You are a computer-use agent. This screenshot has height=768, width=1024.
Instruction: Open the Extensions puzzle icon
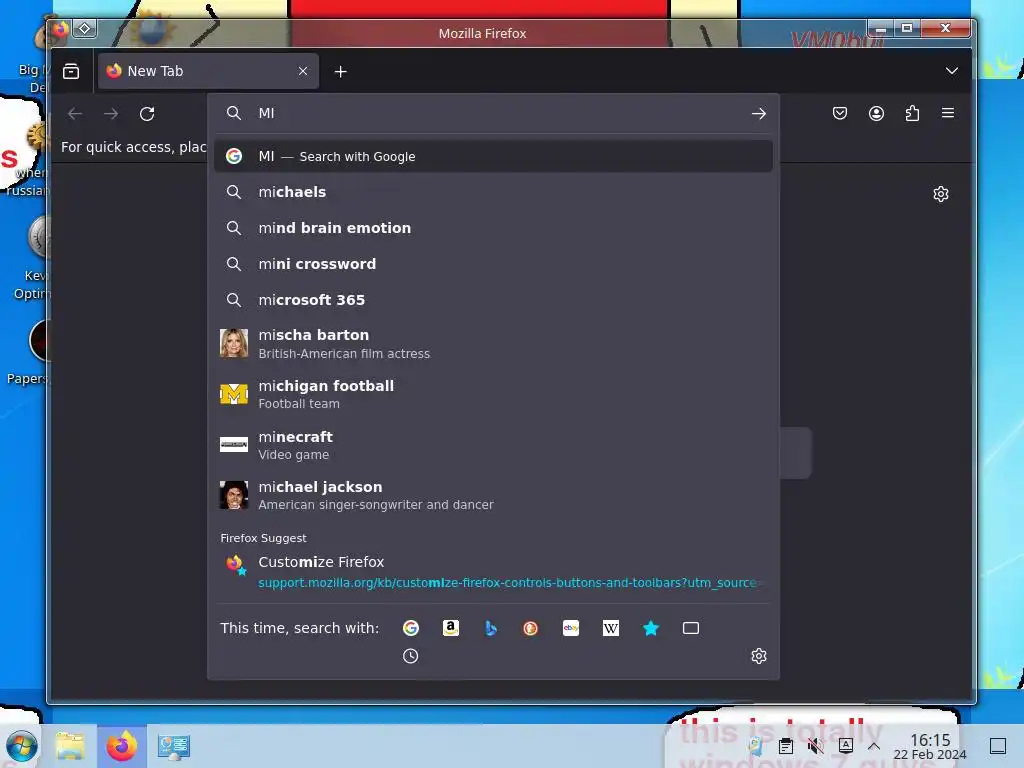[x=912, y=114]
